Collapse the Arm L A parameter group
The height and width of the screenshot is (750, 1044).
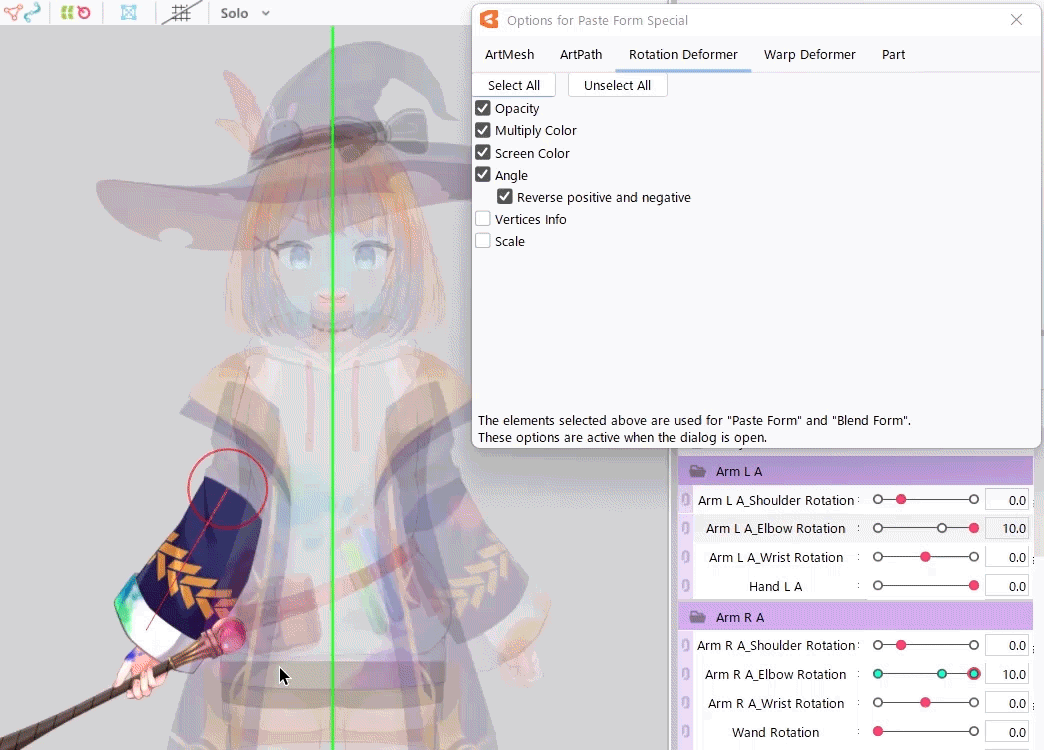click(x=698, y=471)
